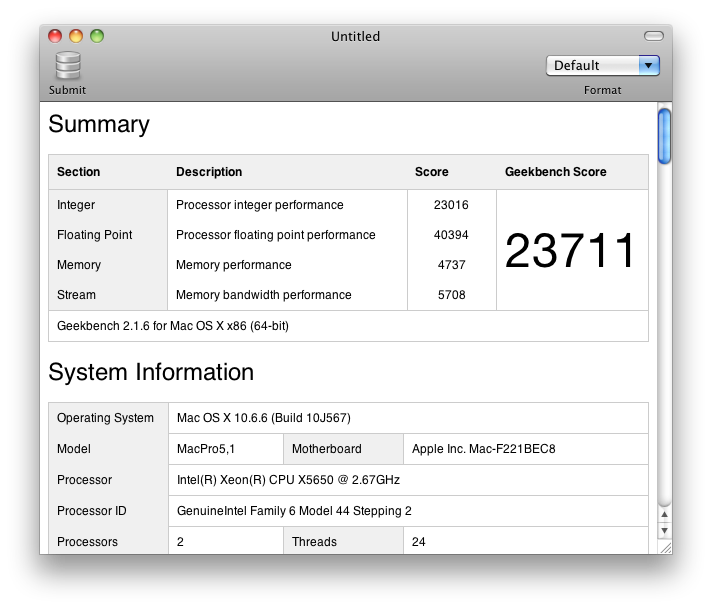Click the vertical scrollbar thumb
This screenshot has height=609, width=712.
click(x=664, y=136)
